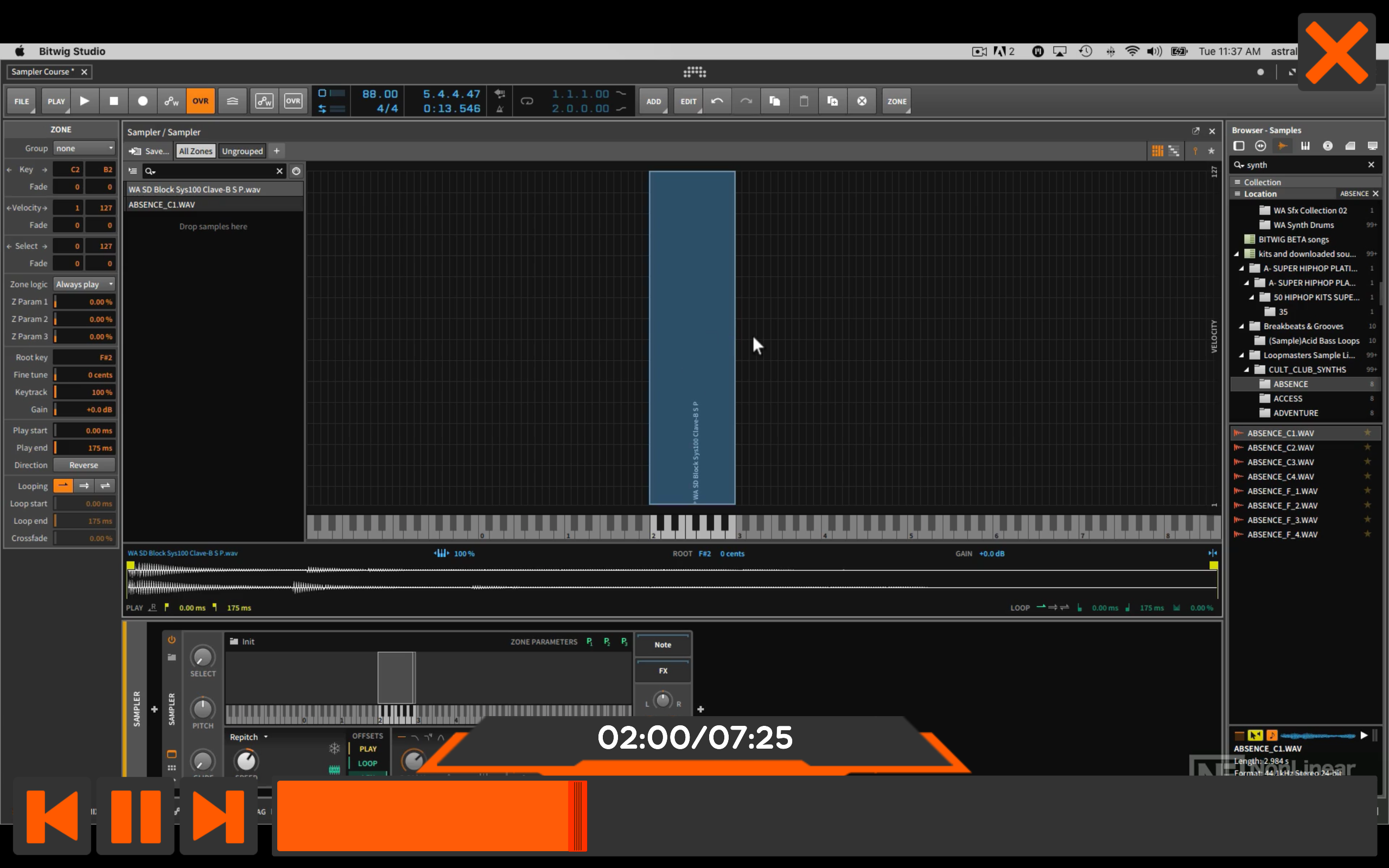Viewport: 1389px width, 868px height.
Task: Click the ADD button in toolbar
Action: coord(653,101)
